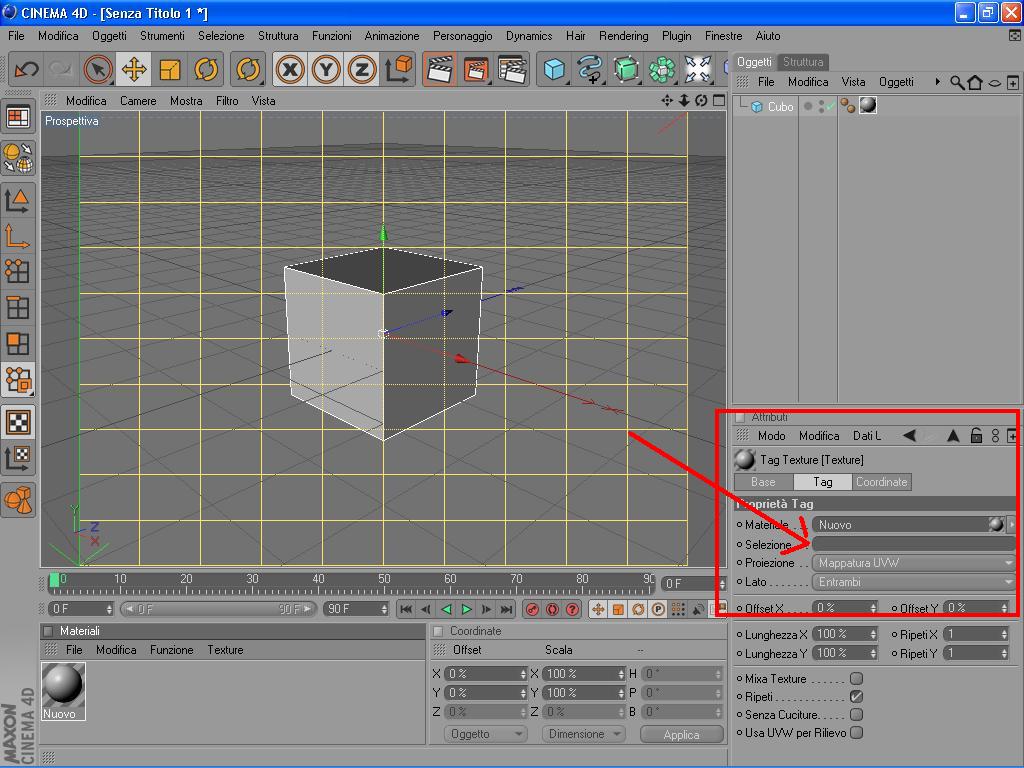
Task: Adjust Ripeti X stepper arrows
Action: [1004, 634]
